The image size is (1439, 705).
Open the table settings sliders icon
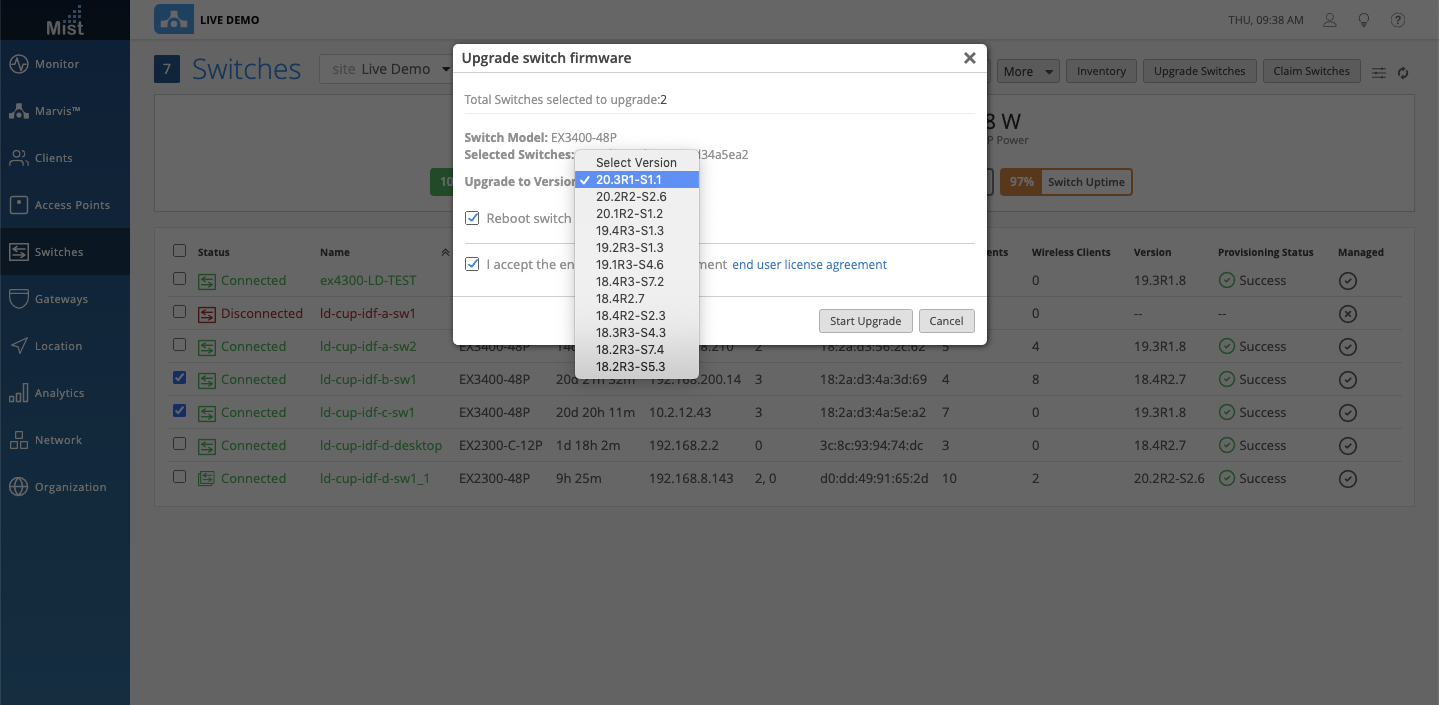click(1379, 72)
